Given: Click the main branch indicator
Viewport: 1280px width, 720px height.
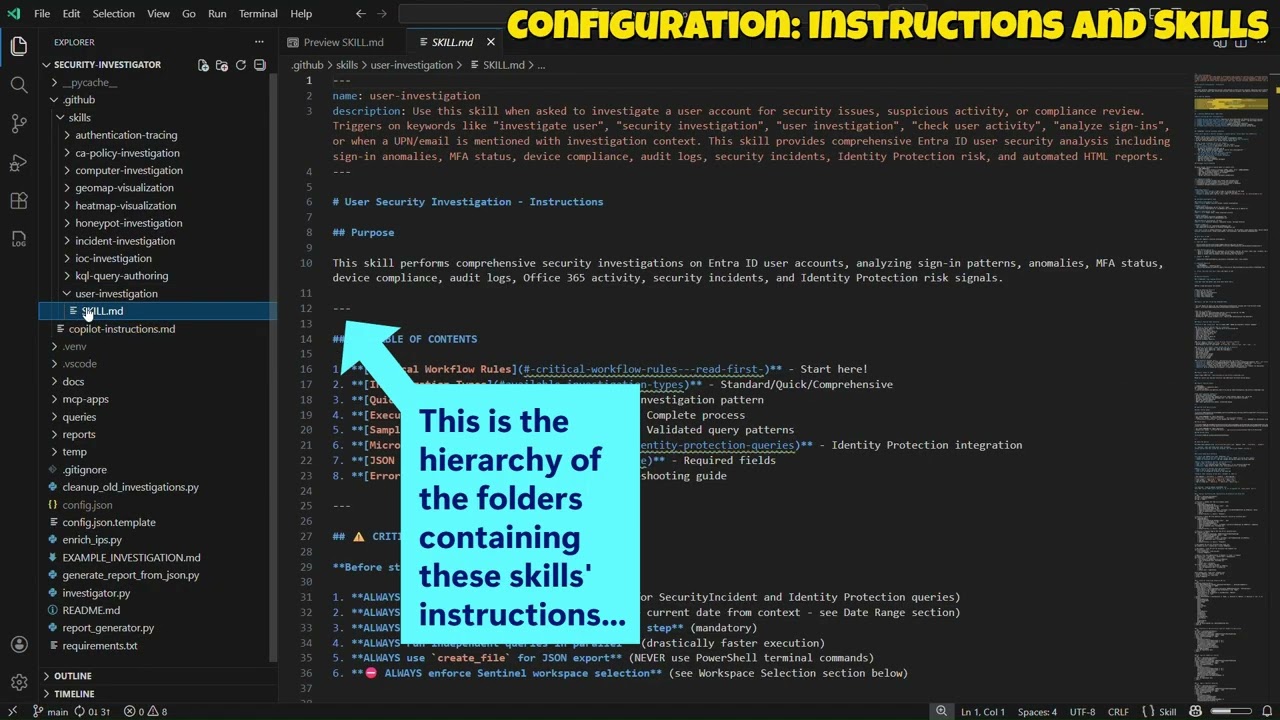Looking at the screenshot, I should tap(50, 712).
